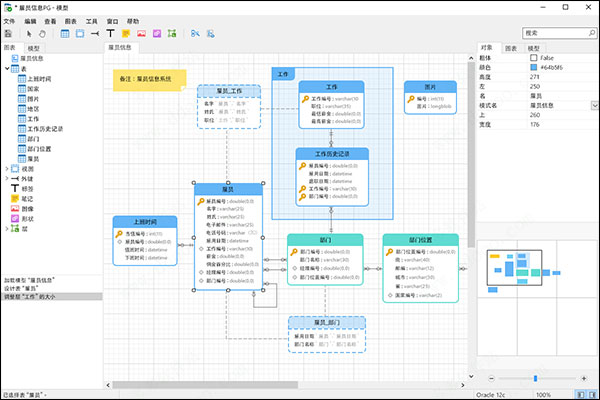Switch to right panel 图表 tab
The height and width of the screenshot is (400, 600).
pyautogui.click(x=511, y=48)
